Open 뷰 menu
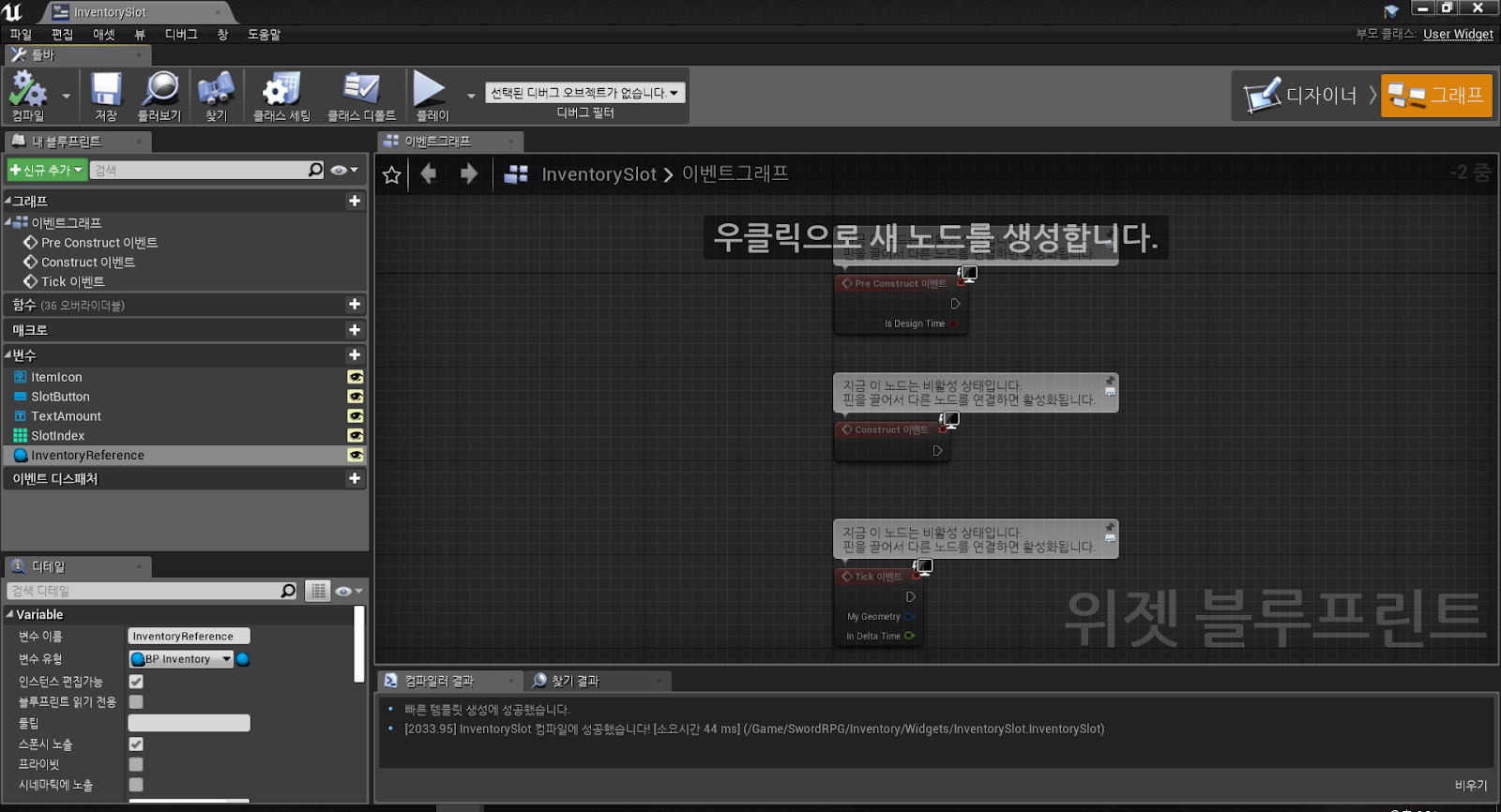The height and width of the screenshot is (812, 1501). tap(140, 35)
